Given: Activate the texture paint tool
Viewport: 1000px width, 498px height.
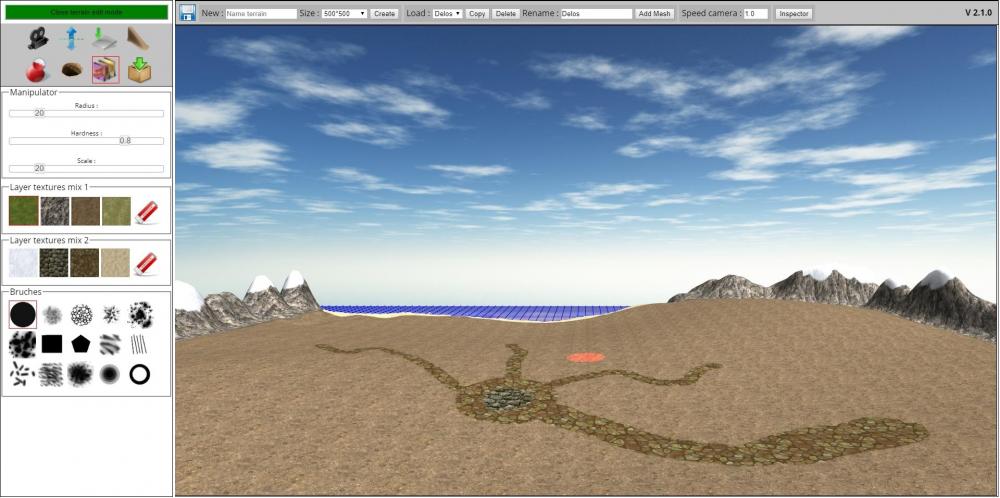Looking at the screenshot, I should [x=105, y=70].
